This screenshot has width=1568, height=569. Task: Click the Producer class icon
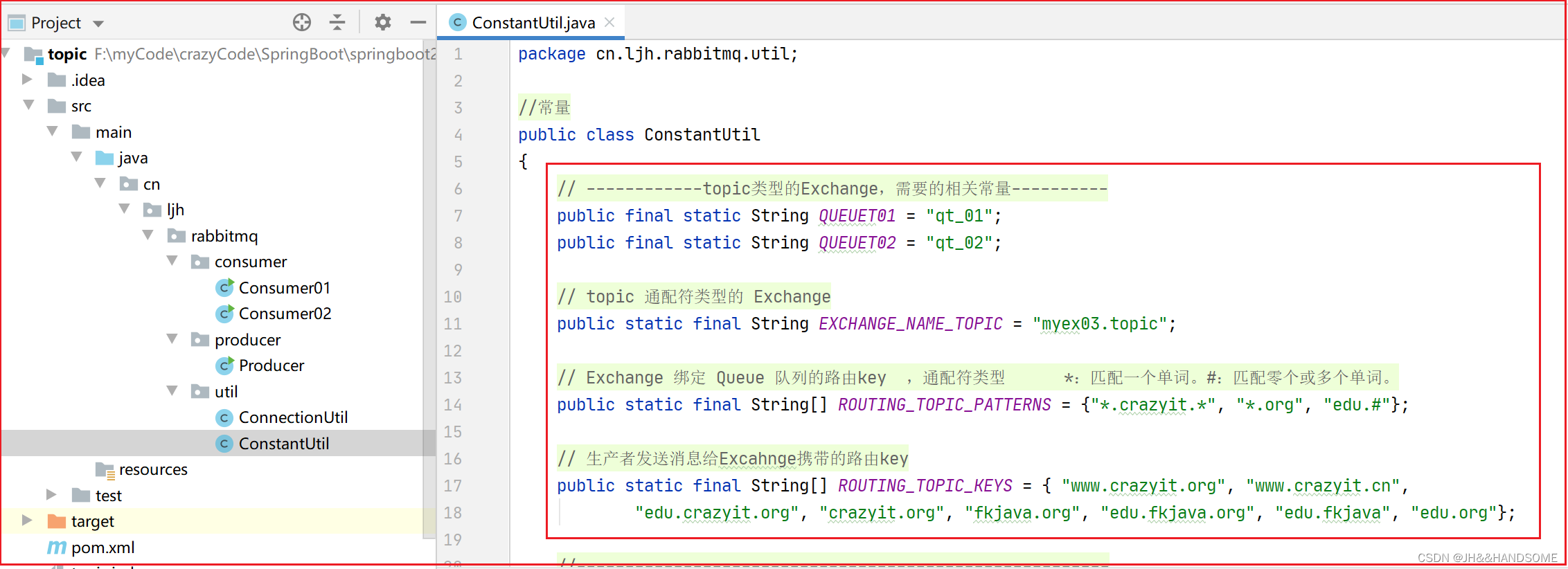[x=224, y=365]
